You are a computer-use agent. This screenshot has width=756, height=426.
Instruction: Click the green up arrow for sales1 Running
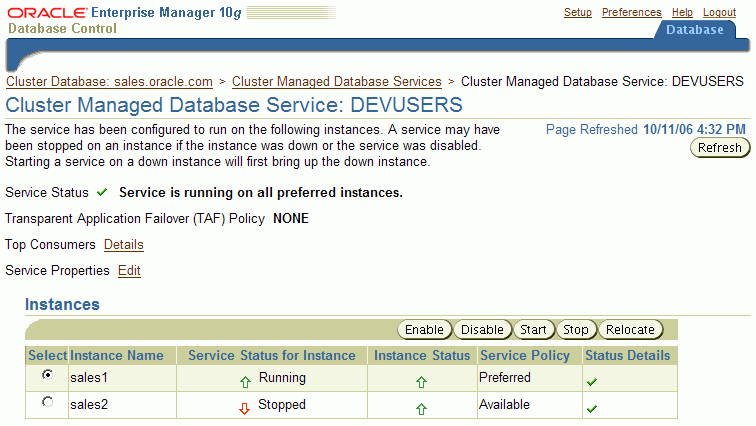pos(244,381)
